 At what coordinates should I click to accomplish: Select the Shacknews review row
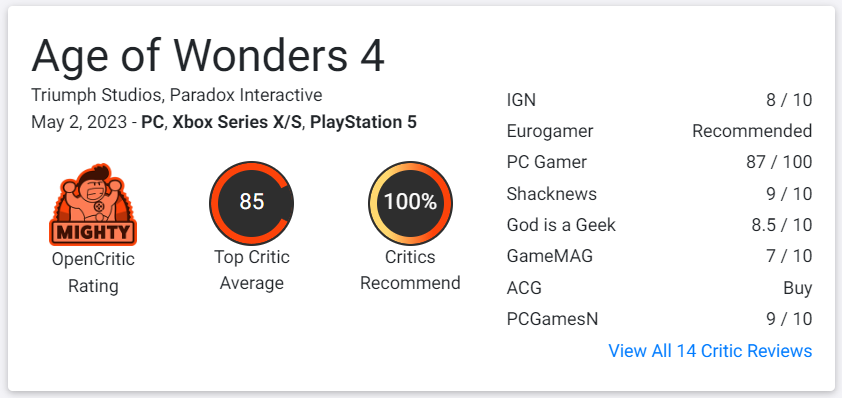point(659,193)
